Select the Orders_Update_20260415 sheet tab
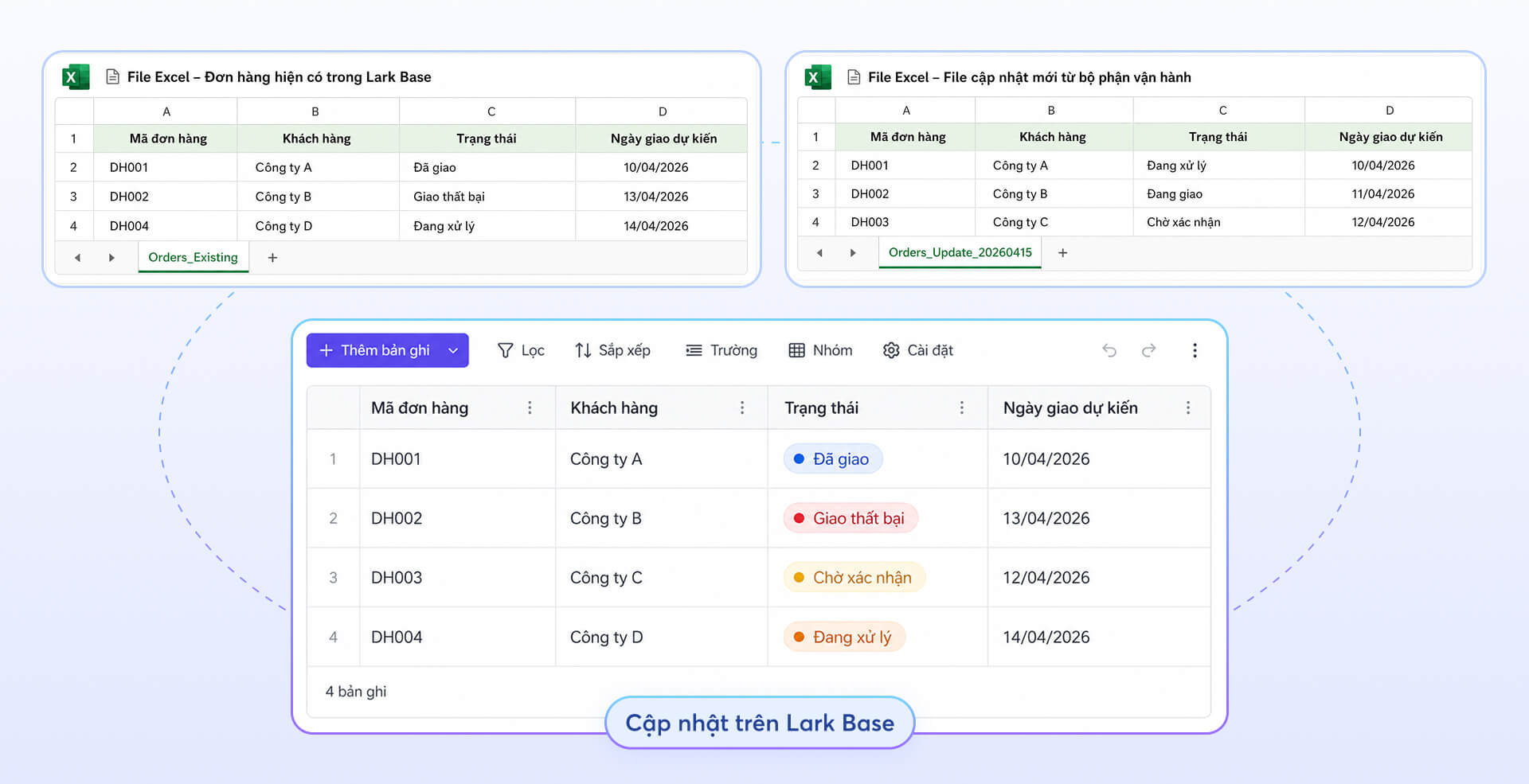Viewport: 1529px width, 784px height. point(960,252)
